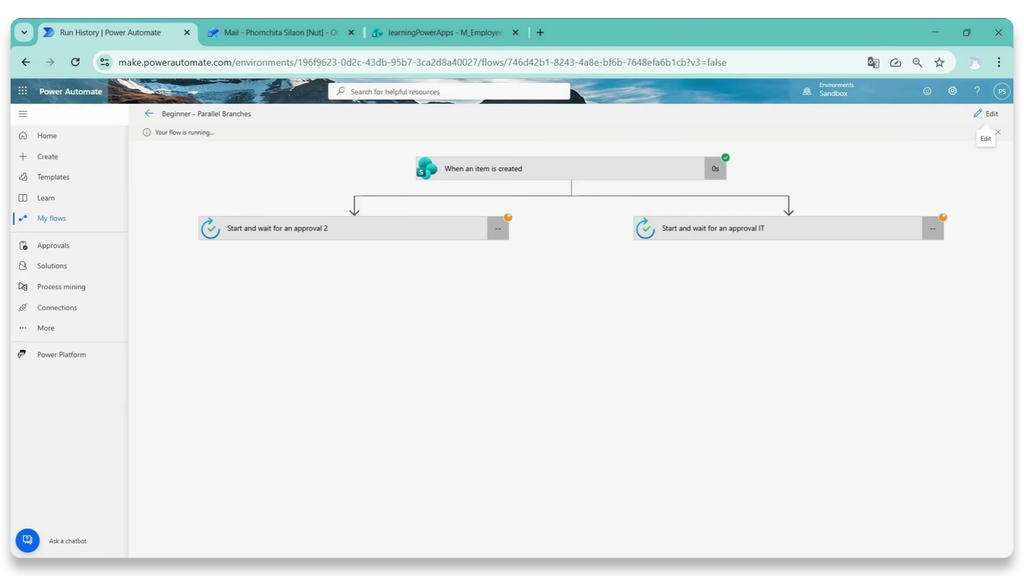Viewport: 1024px width, 576px height.
Task: Switch to the Mail - Phornchita Silaon tab
Action: coord(281,32)
